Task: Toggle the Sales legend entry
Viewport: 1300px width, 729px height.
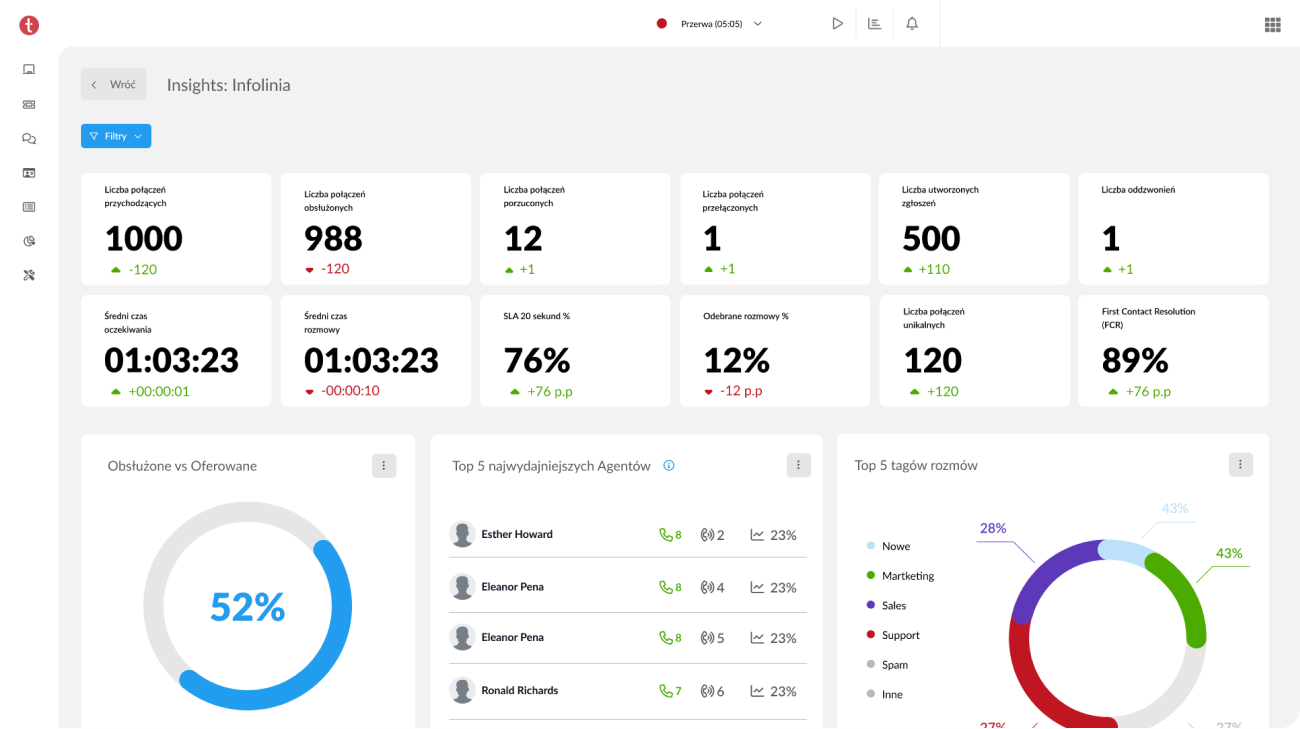Action: coord(886,605)
